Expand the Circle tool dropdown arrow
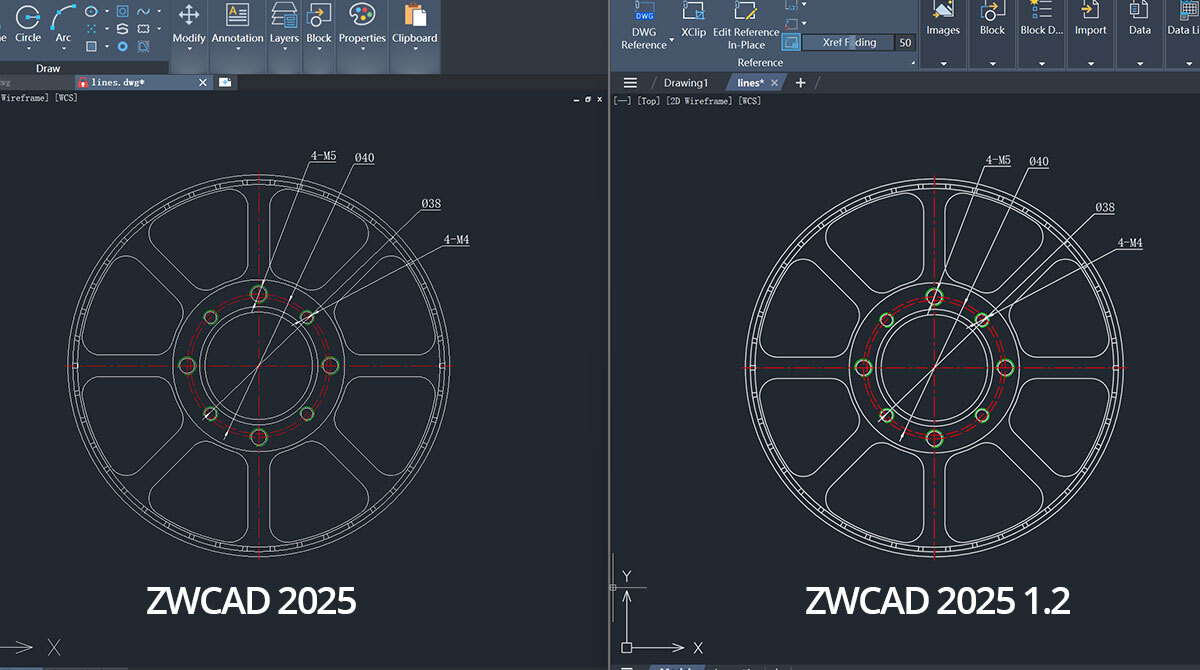1200x670 pixels. (x=28, y=48)
